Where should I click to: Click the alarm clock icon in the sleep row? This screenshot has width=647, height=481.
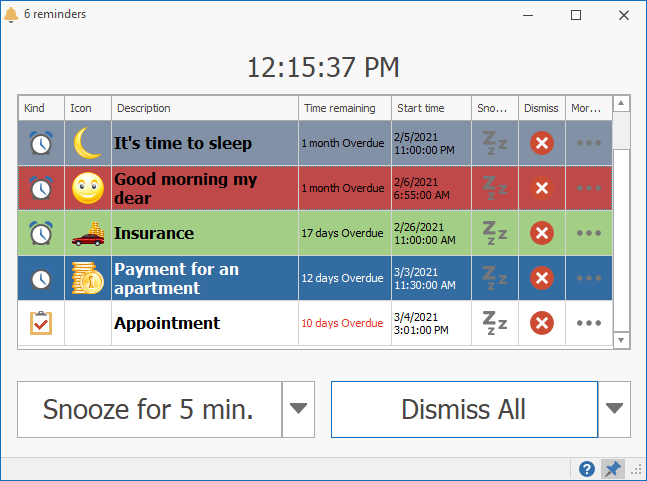41,143
